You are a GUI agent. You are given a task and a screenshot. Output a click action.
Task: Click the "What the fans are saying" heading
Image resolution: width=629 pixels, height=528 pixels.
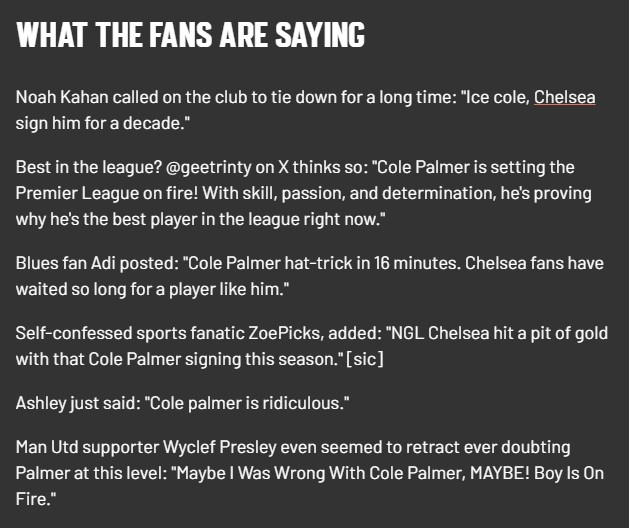tap(191, 35)
